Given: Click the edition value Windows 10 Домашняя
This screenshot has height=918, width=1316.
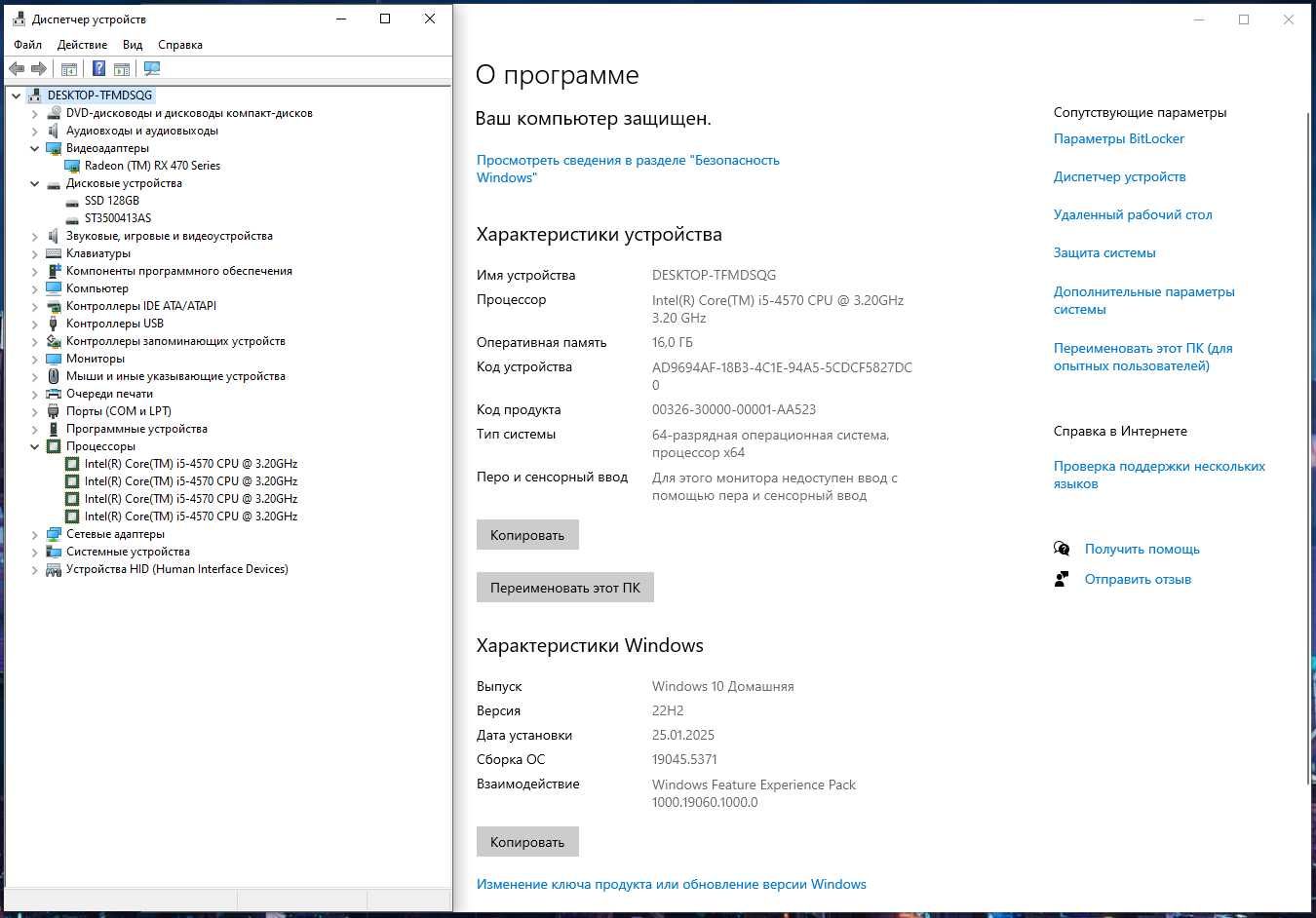Looking at the screenshot, I should click(723, 686).
